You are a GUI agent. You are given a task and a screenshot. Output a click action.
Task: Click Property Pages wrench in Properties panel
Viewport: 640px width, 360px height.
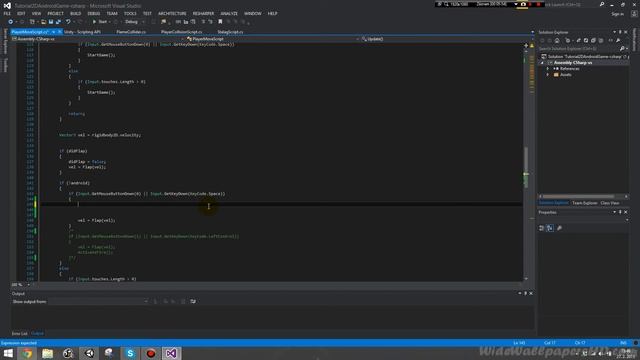[x=560, y=228]
